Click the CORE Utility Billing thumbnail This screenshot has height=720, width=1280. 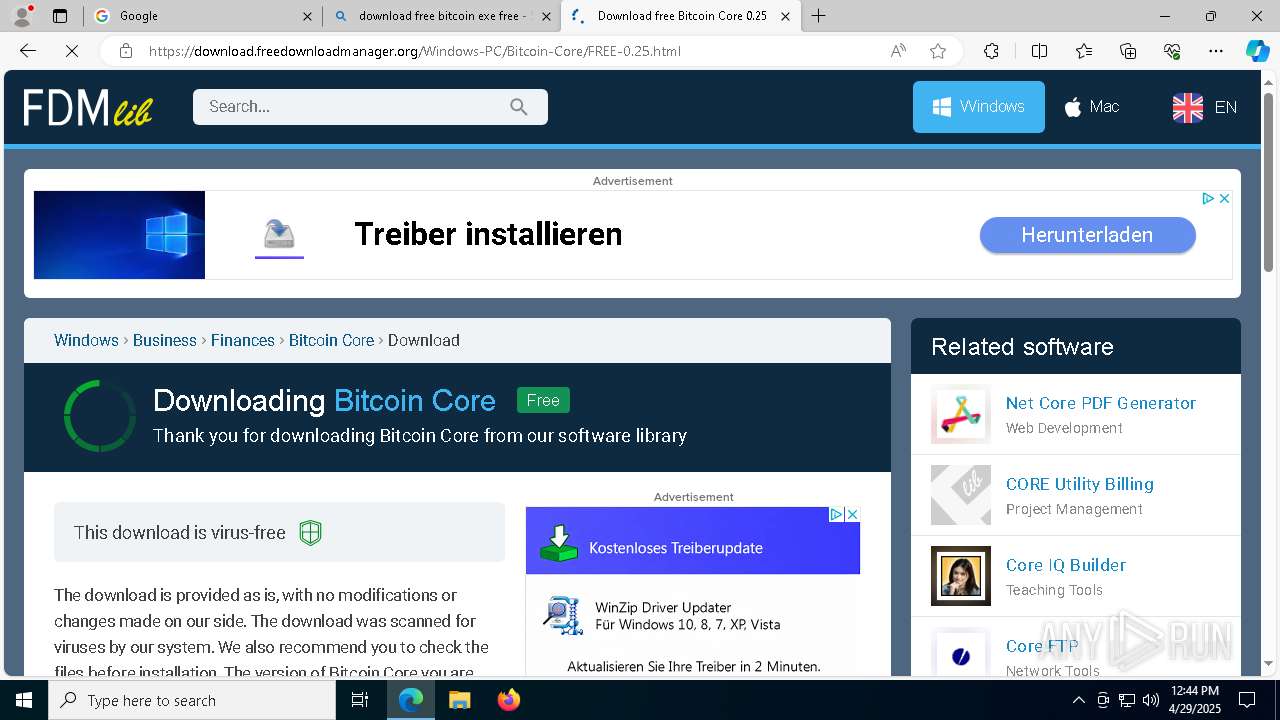pyautogui.click(x=961, y=495)
